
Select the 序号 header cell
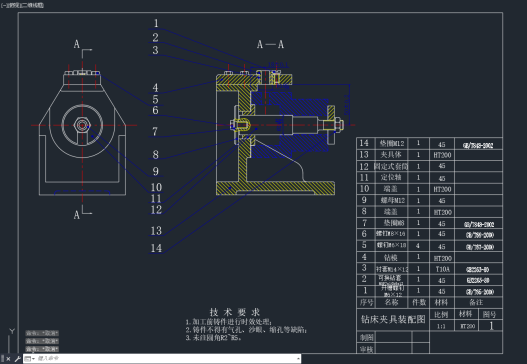pos(366,302)
